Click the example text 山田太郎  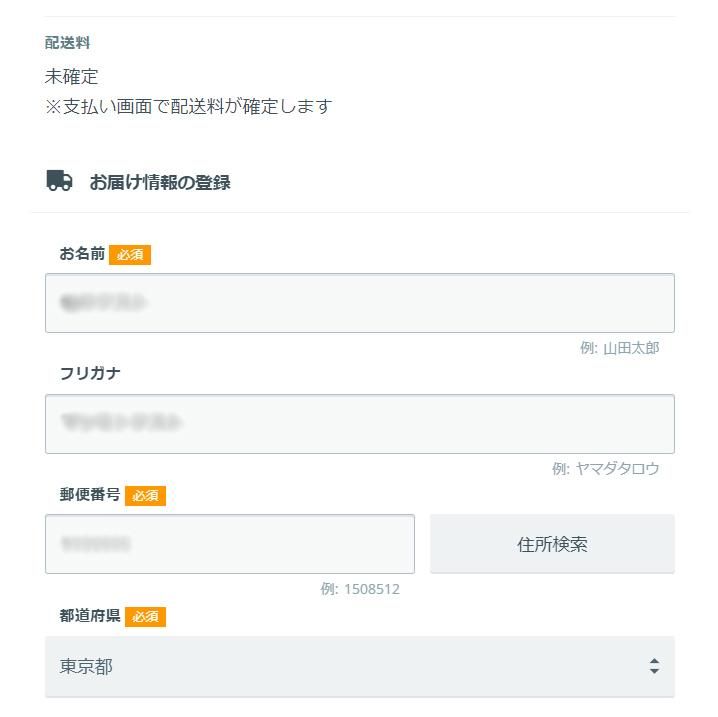click(x=630, y=348)
